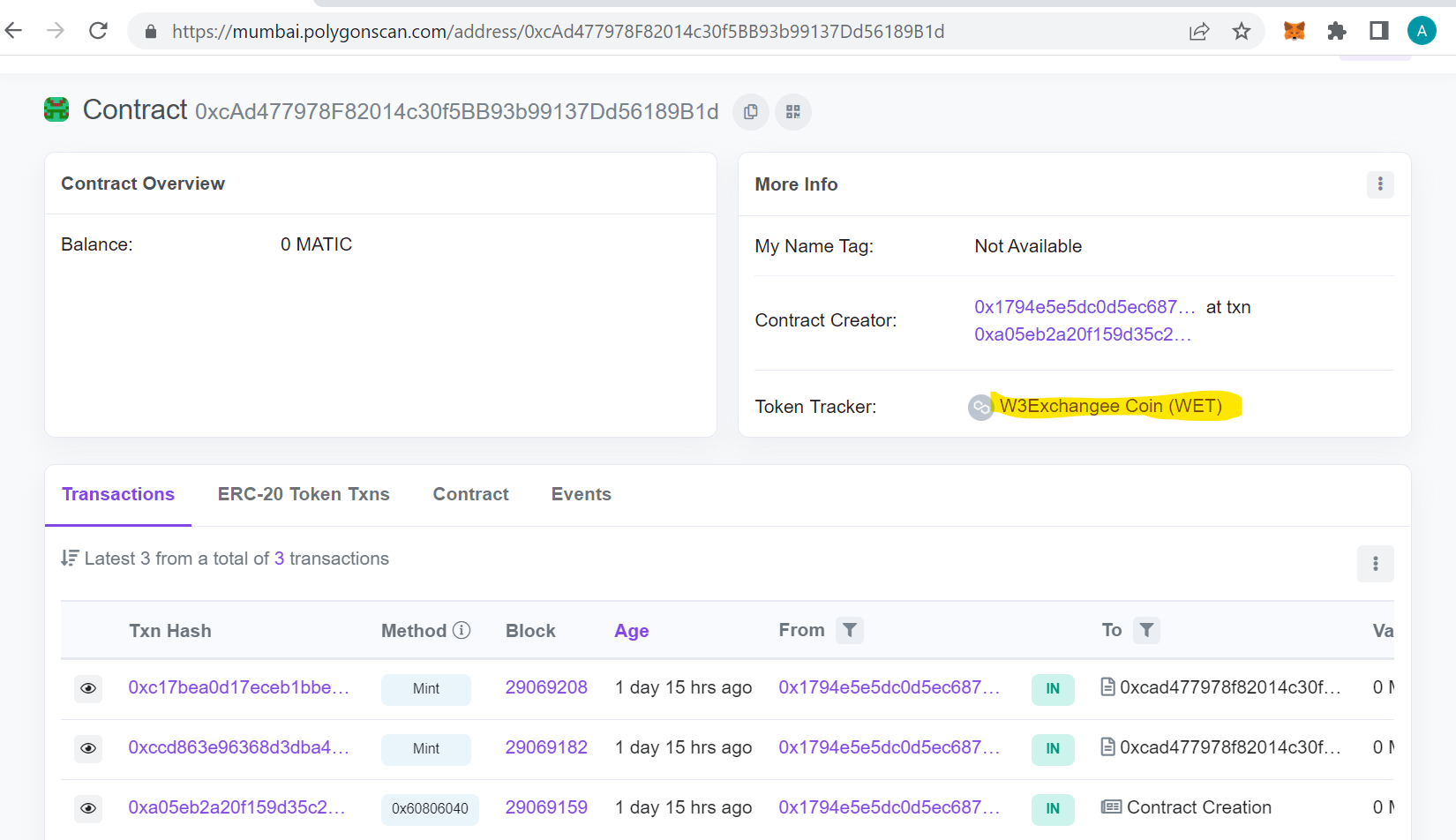Reload the current page
Viewport: 1456px width, 840px height.
[x=98, y=31]
